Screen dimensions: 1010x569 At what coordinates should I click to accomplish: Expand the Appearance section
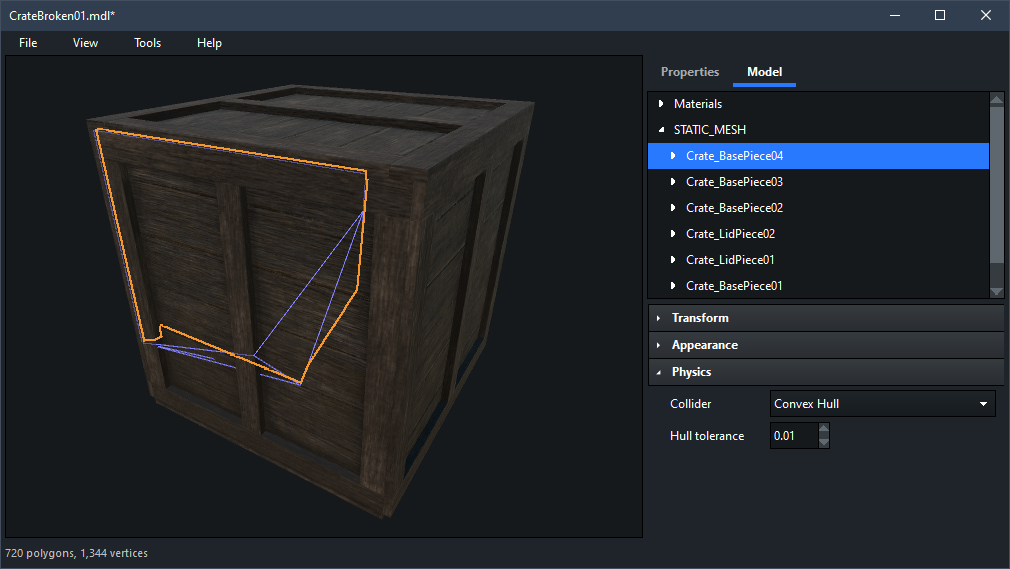tap(826, 345)
